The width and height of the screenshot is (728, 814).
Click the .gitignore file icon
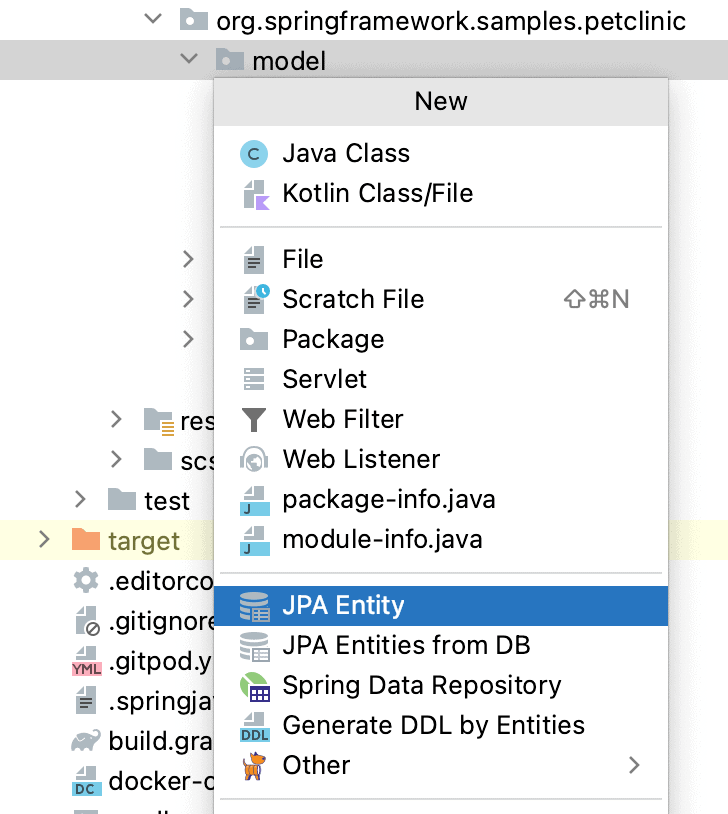click(87, 621)
